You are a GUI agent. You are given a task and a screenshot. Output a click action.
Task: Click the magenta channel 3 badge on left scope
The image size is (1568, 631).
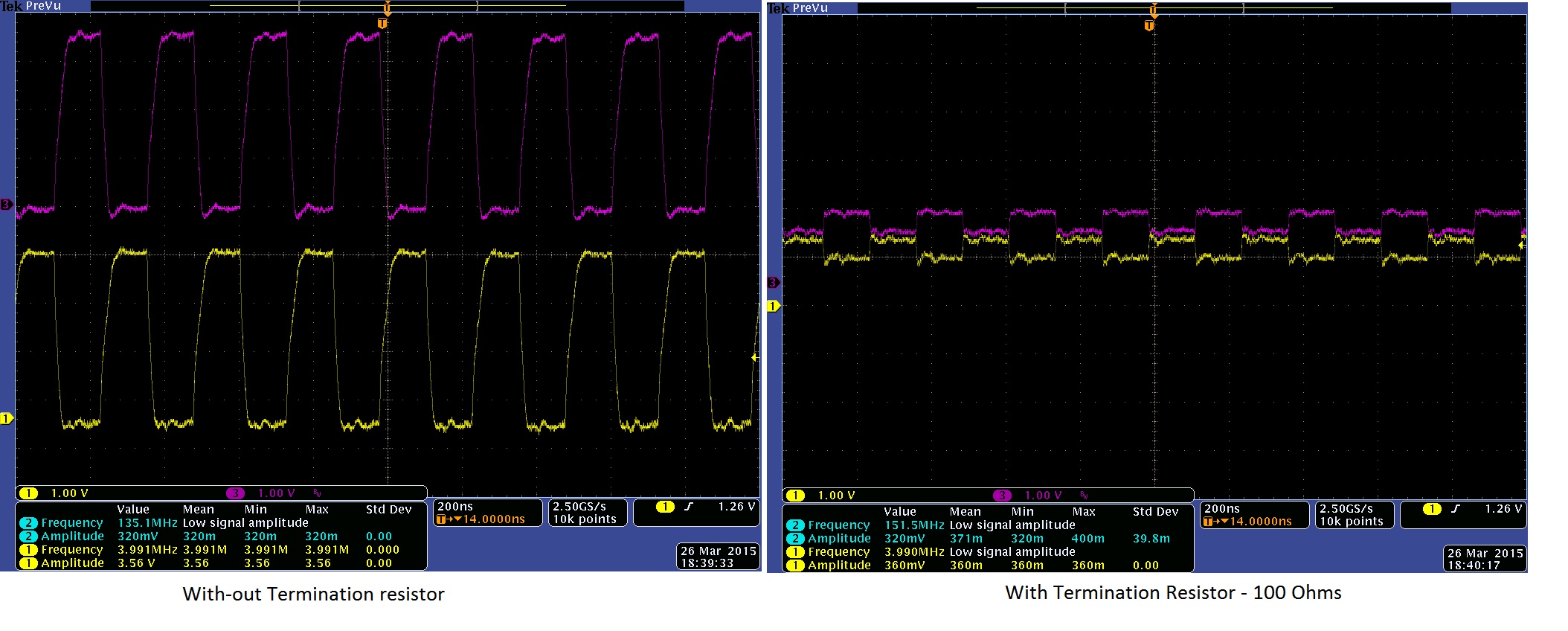tap(236, 493)
